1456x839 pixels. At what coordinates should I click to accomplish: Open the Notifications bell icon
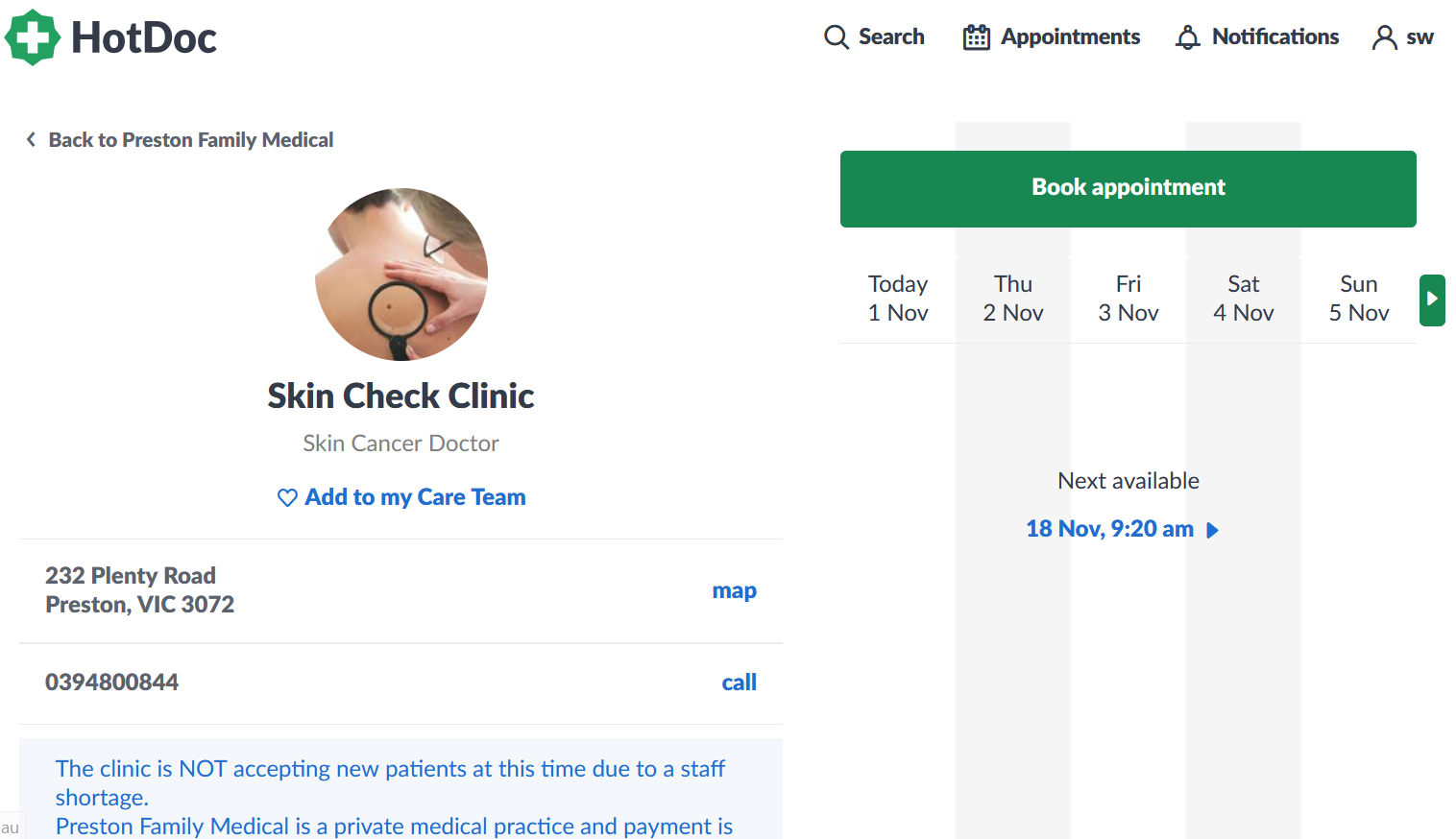pyautogui.click(x=1187, y=36)
